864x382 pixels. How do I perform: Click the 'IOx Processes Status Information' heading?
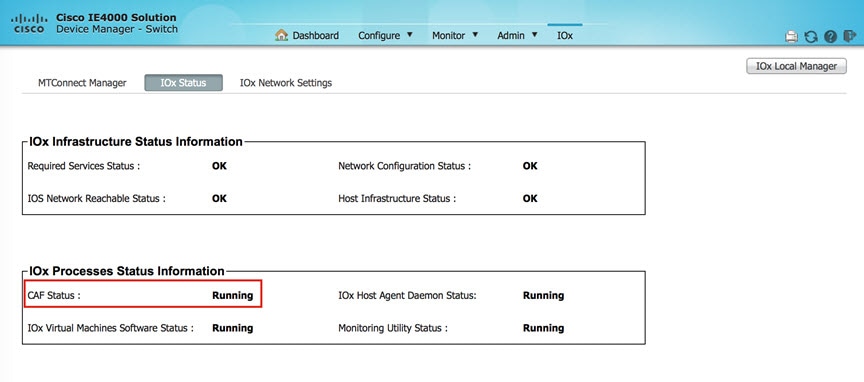(127, 271)
